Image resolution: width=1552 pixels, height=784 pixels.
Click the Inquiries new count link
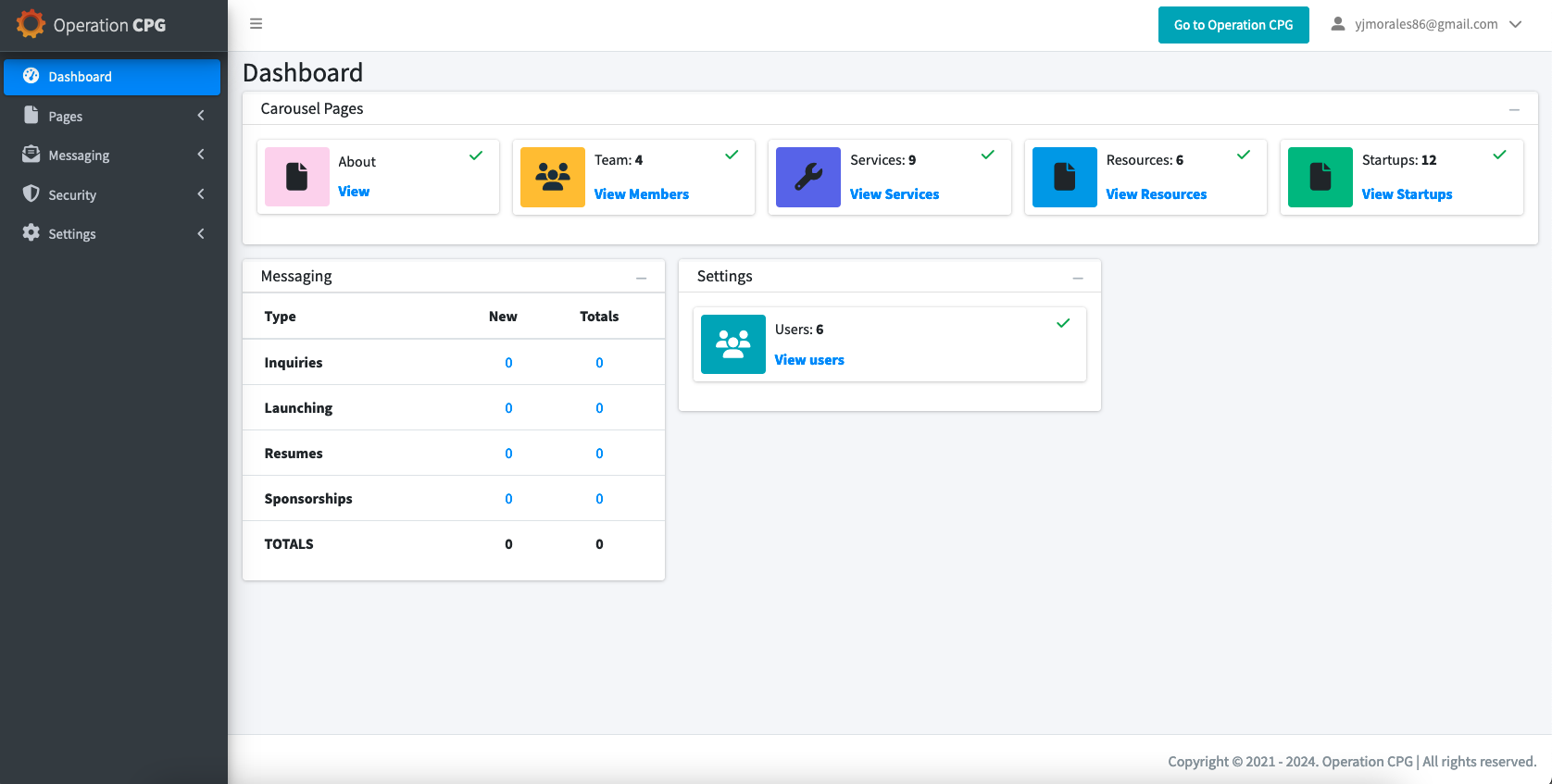(508, 363)
